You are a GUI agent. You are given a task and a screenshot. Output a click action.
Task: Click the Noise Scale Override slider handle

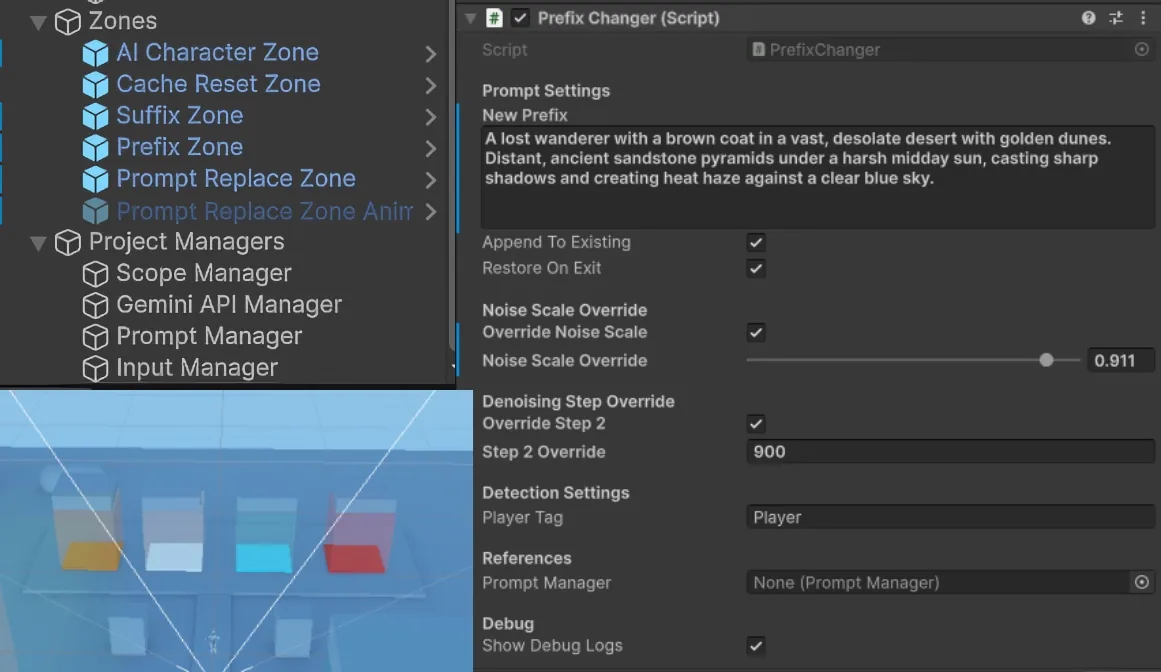[x=1046, y=360]
